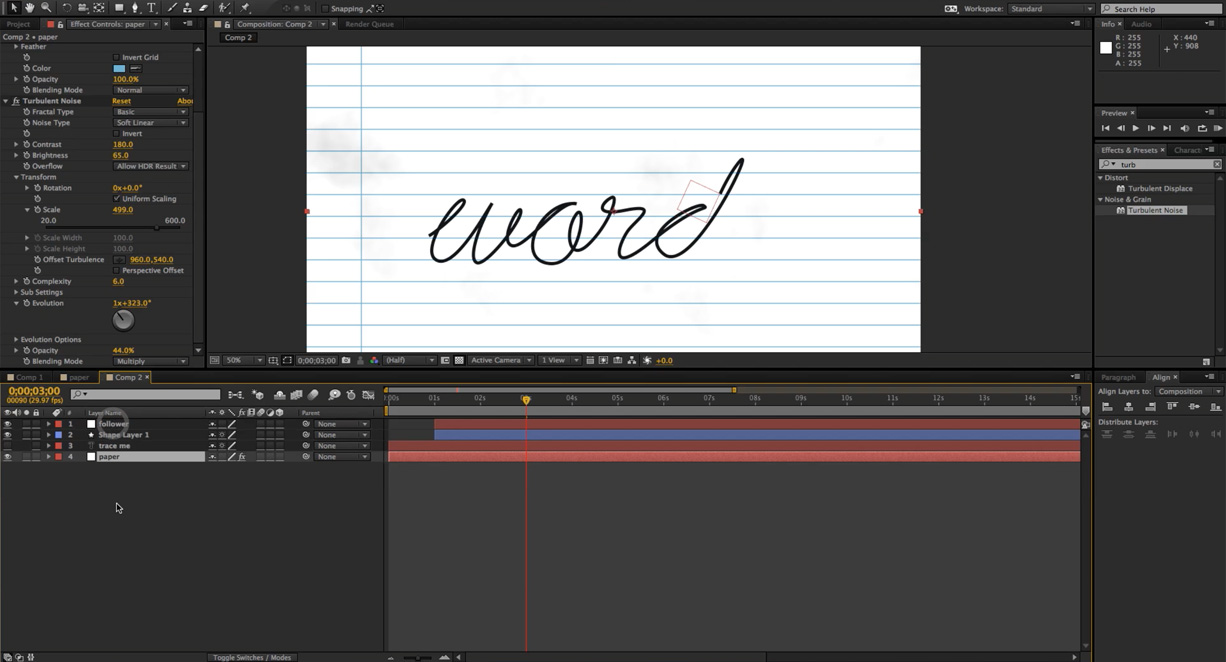Select the Clone Stamp tool
Image resolution: width=1226 pixels, height=662 pixels.
(187, 8)
